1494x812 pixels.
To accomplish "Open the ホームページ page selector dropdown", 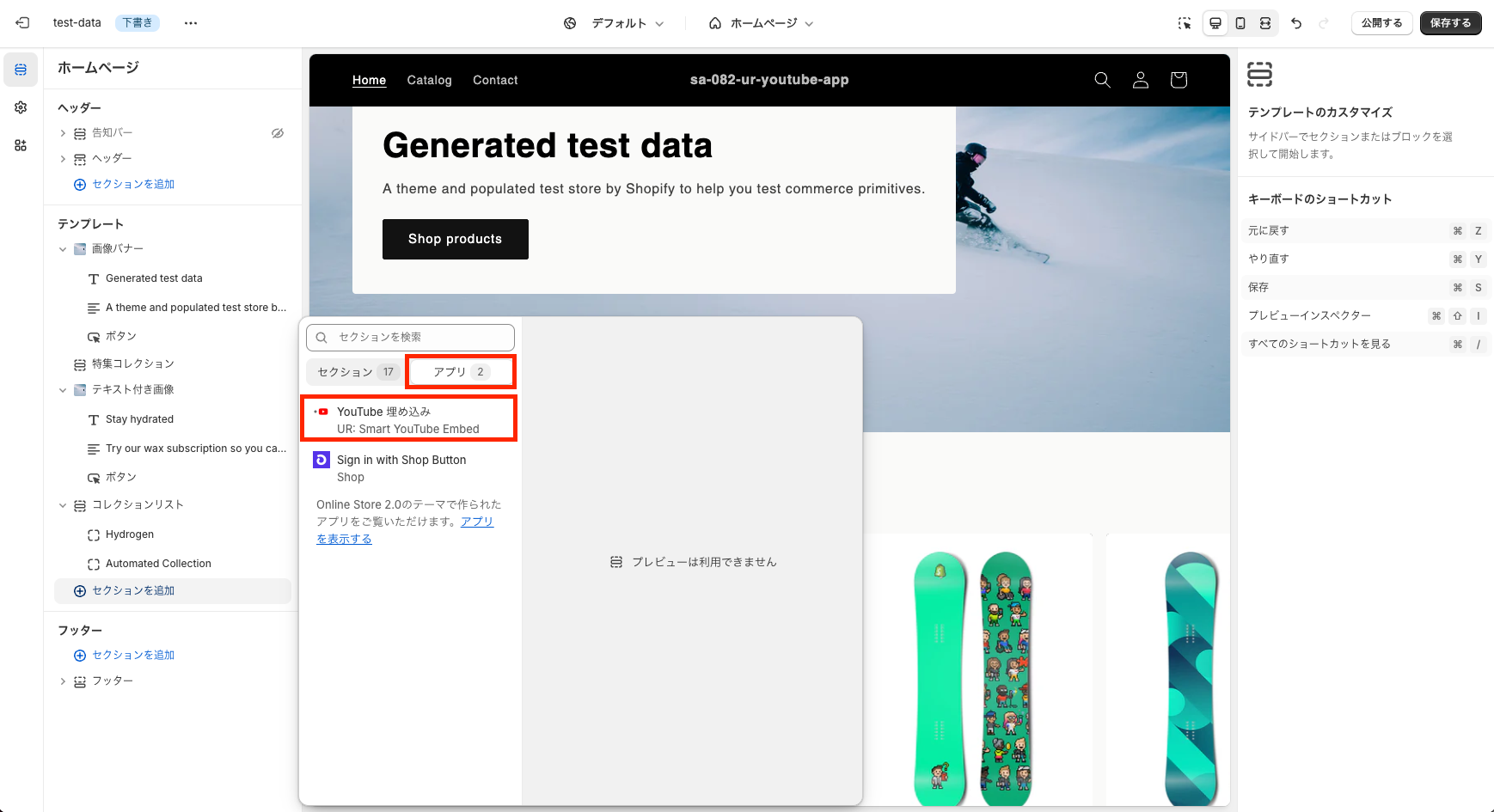I will pos(762,23).
